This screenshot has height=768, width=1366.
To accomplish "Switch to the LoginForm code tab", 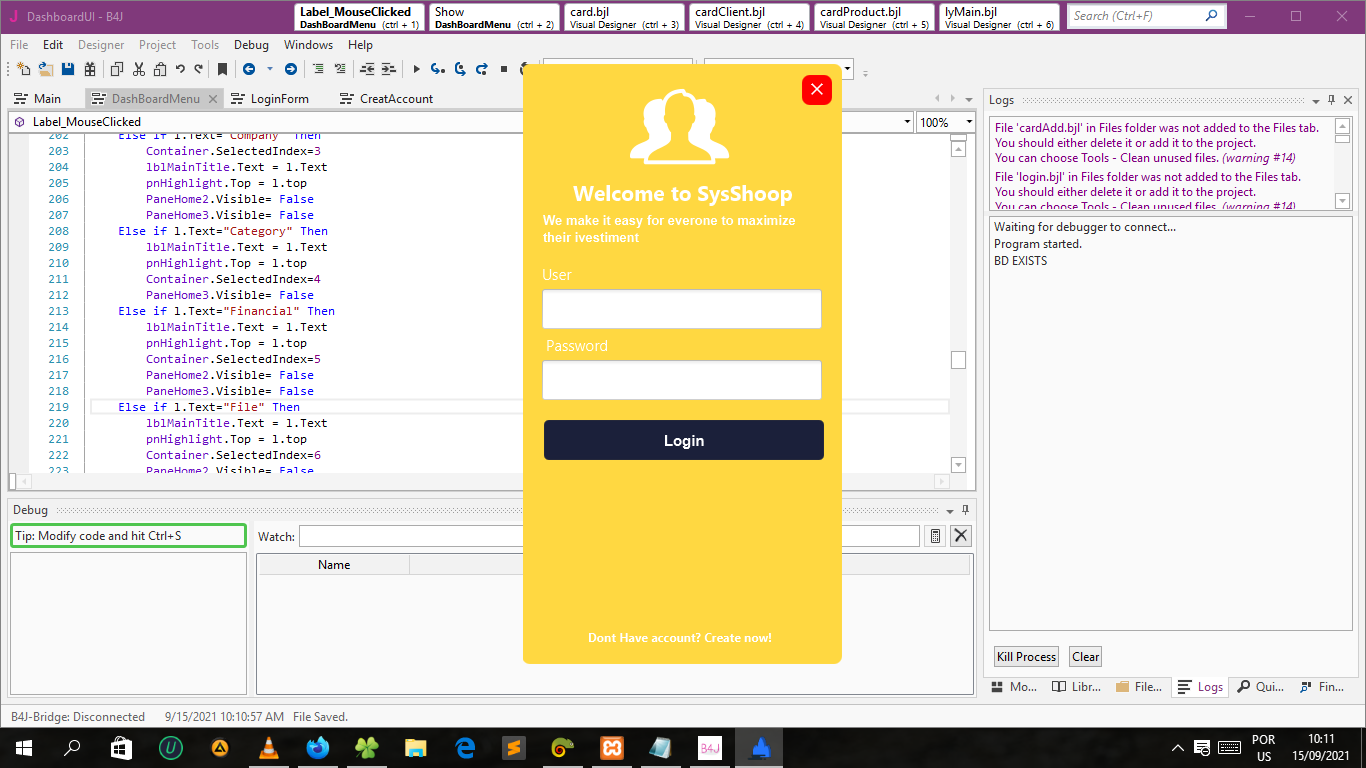I will click(x=270, y=99).
